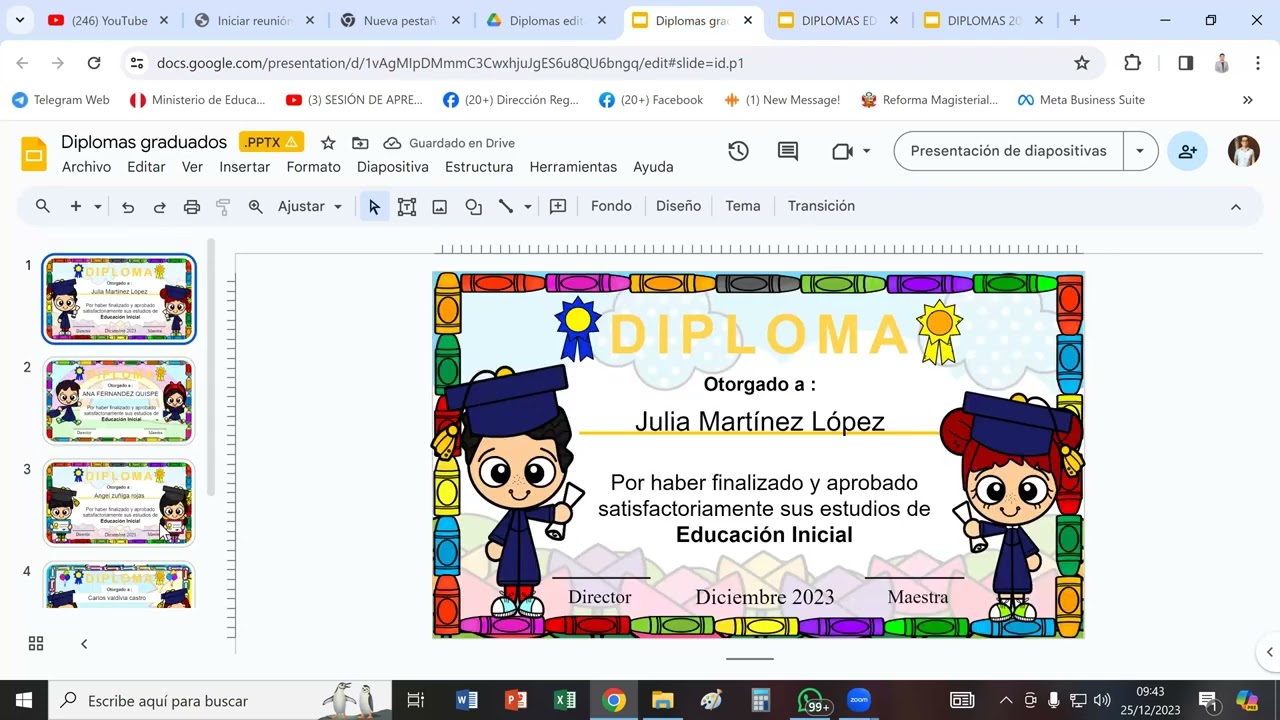Click the document title Diplomas graduados
Image resolution: width=1280 pixels, height=720 pixels.
pos(144,142)
